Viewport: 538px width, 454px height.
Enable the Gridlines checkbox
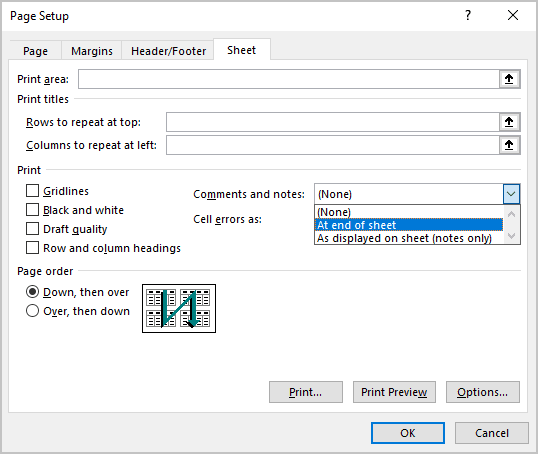pos(32,190)
